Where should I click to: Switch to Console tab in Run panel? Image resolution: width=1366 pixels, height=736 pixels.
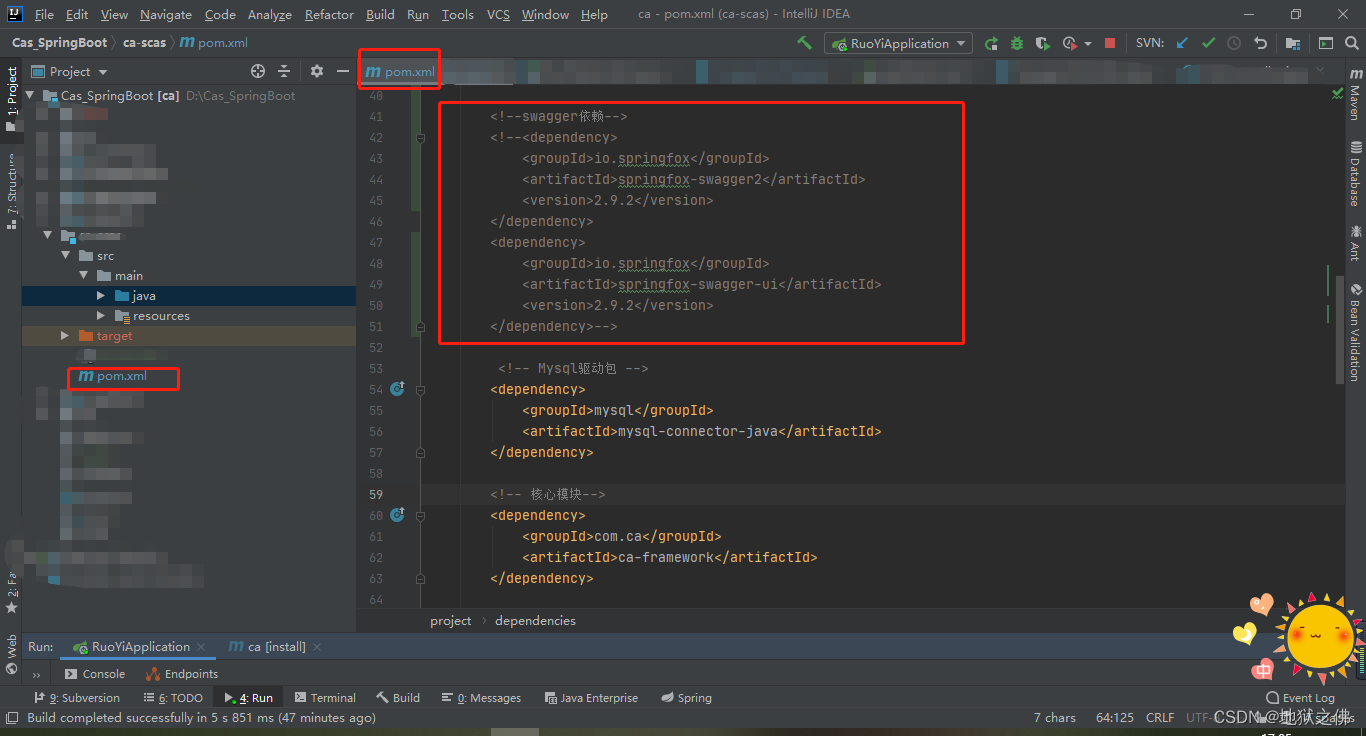click(x=95, y=674)
